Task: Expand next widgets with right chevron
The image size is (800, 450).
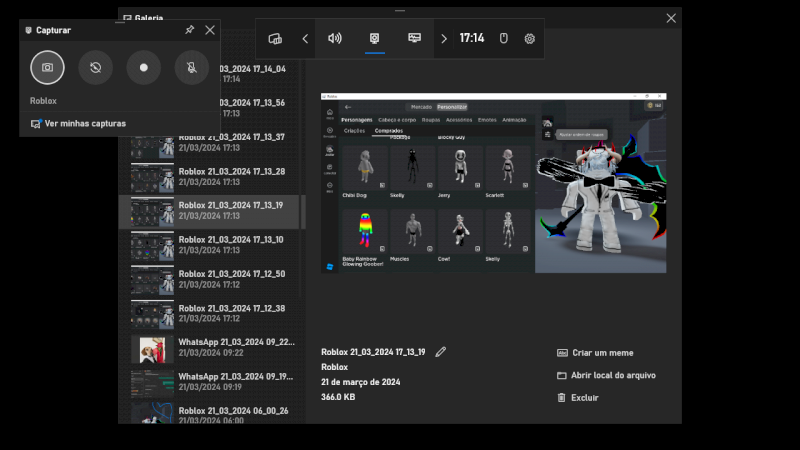Action: pos(444,39)
